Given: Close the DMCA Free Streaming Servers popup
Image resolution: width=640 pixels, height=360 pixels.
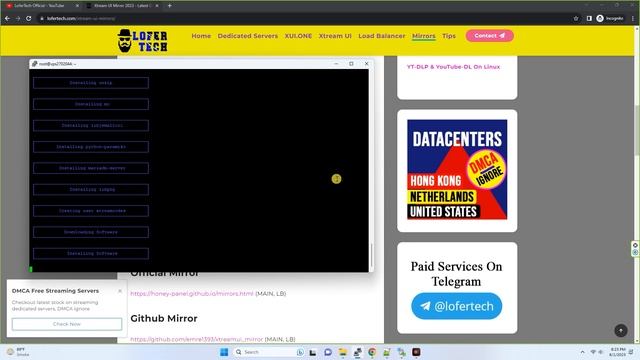Looking at the screenshot, I should [x=120, y=291].
